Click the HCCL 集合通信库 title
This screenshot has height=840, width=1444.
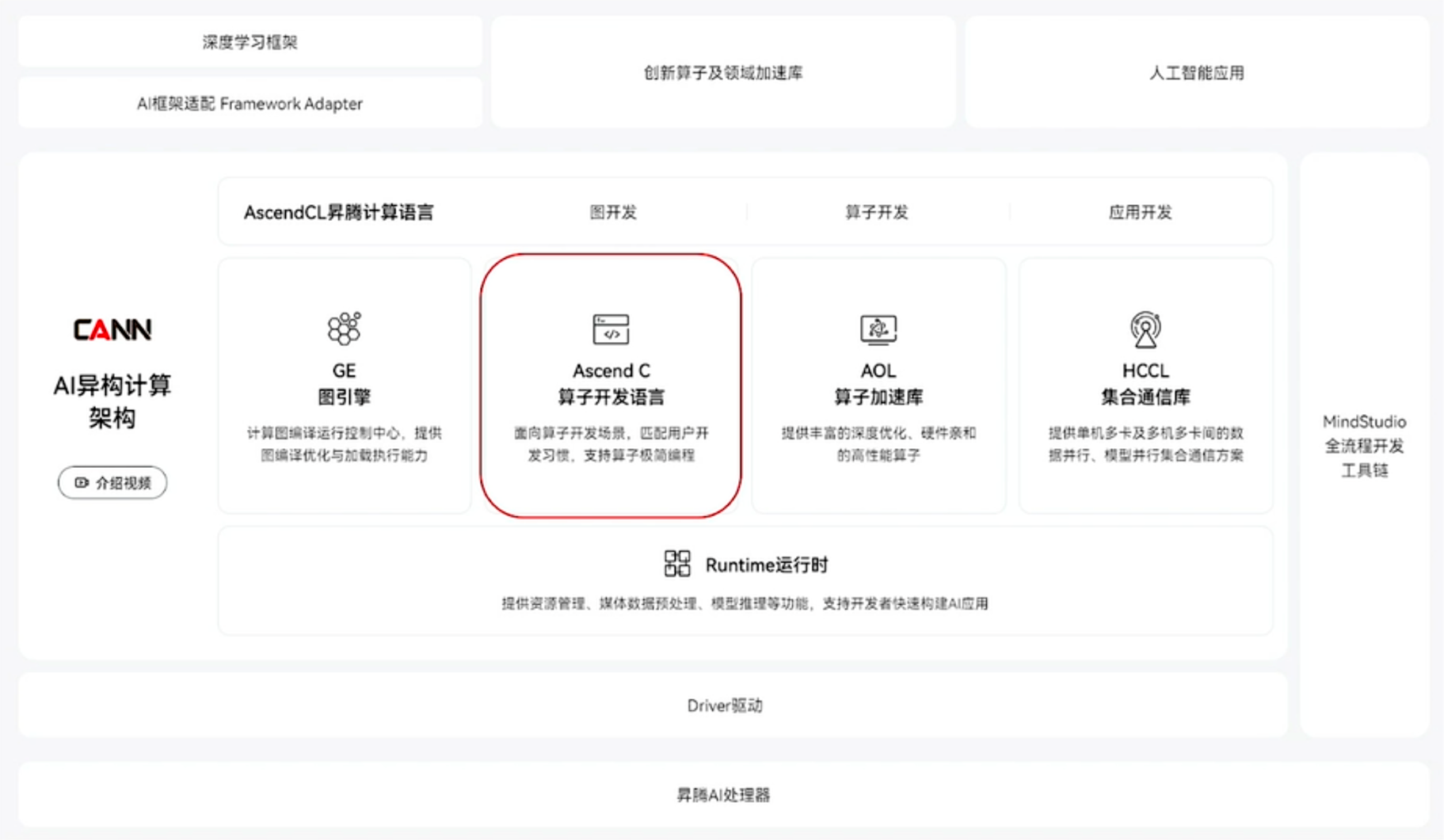point(1145,383)
